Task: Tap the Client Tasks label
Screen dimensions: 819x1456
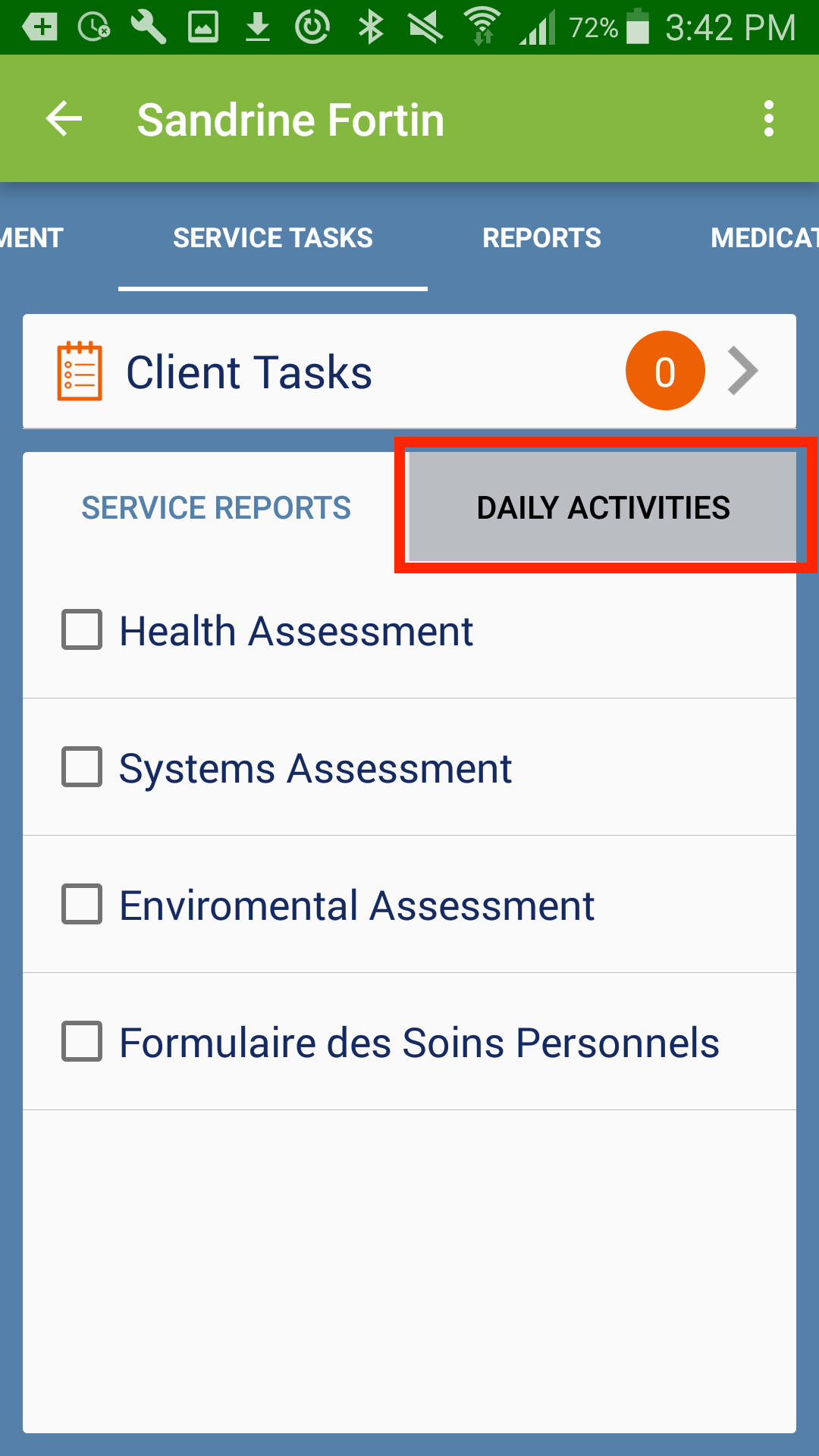Action: pyautogui.click(x=249, y=372)
